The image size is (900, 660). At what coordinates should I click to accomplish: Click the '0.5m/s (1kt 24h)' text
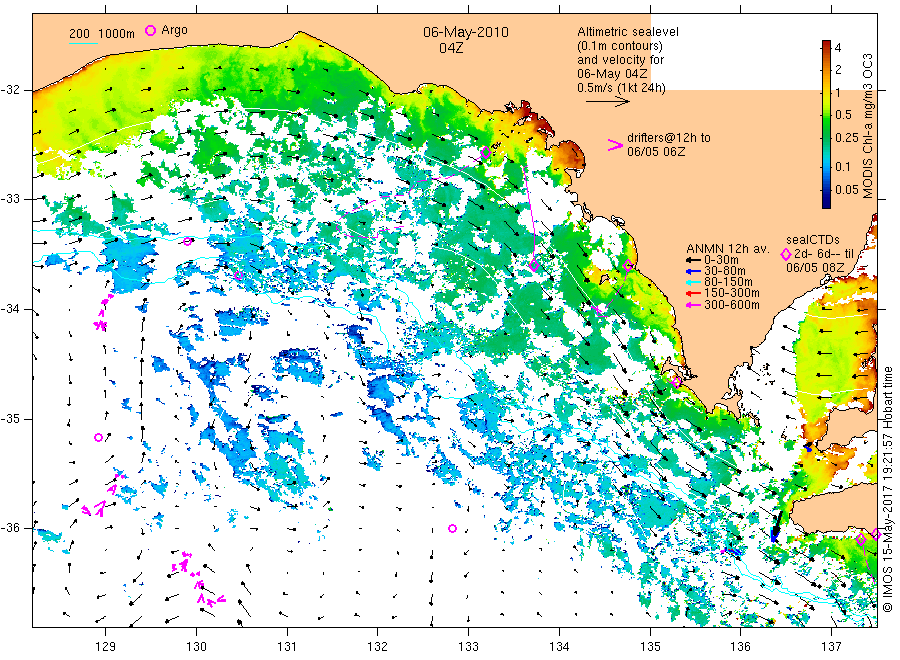click(x=622, y=88)
